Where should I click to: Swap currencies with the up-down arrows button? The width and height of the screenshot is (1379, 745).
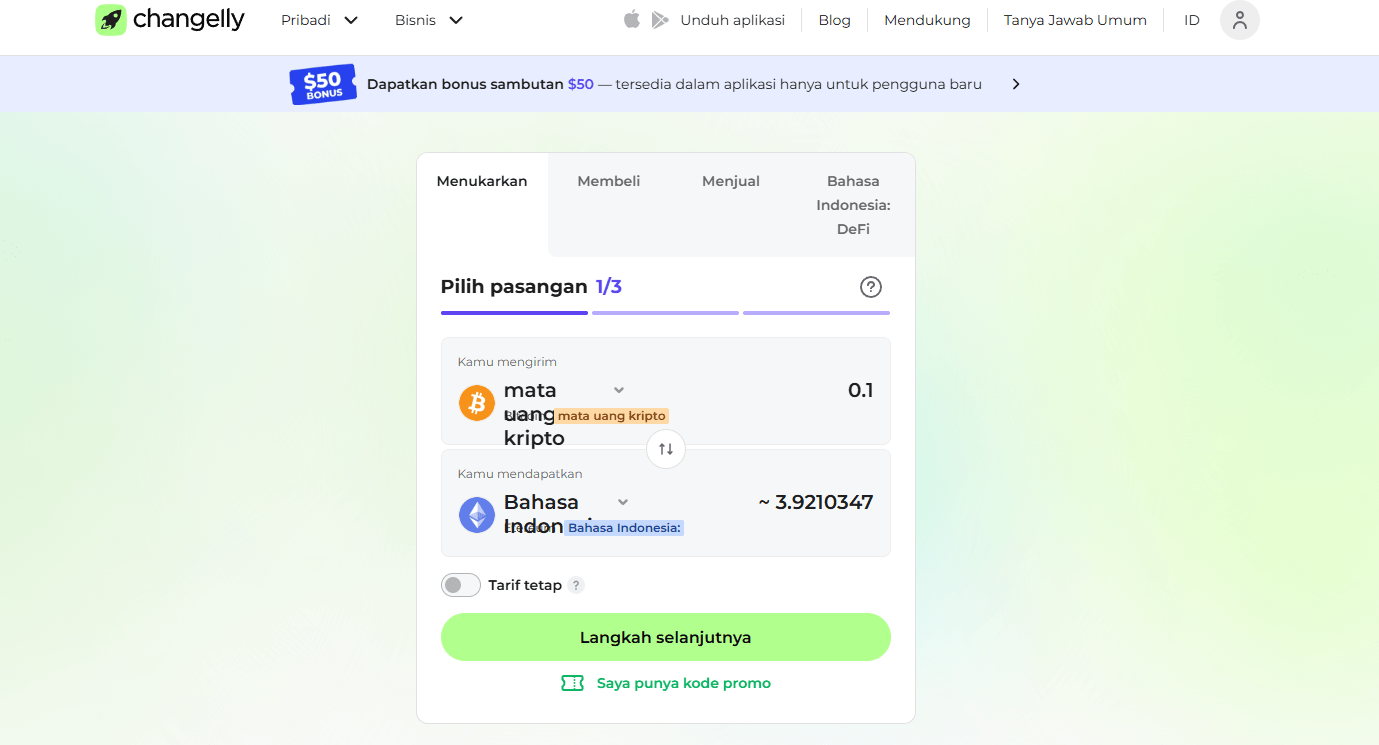coord(666,449)
